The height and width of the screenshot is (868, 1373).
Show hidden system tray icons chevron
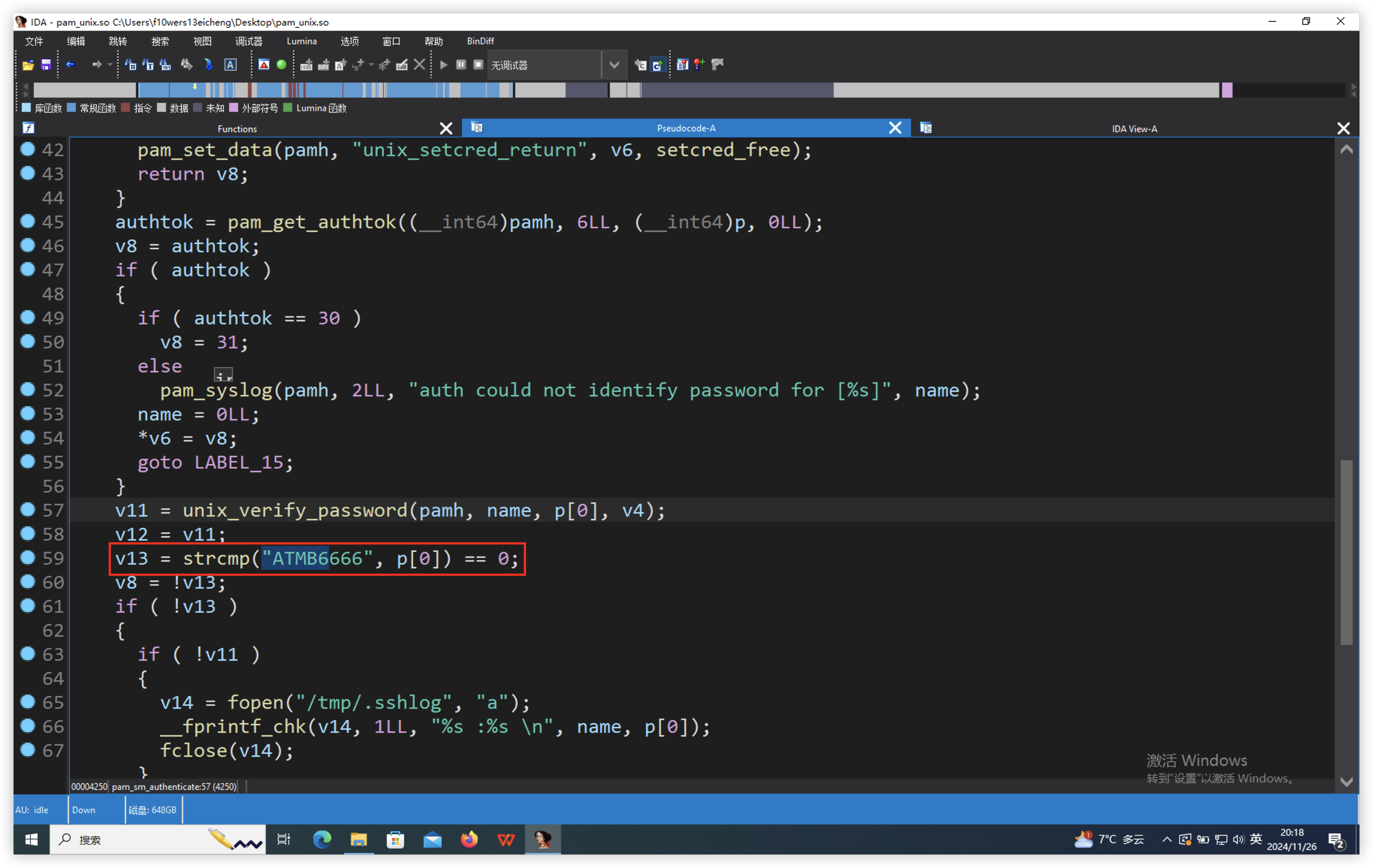click(x=1166, y=839)
